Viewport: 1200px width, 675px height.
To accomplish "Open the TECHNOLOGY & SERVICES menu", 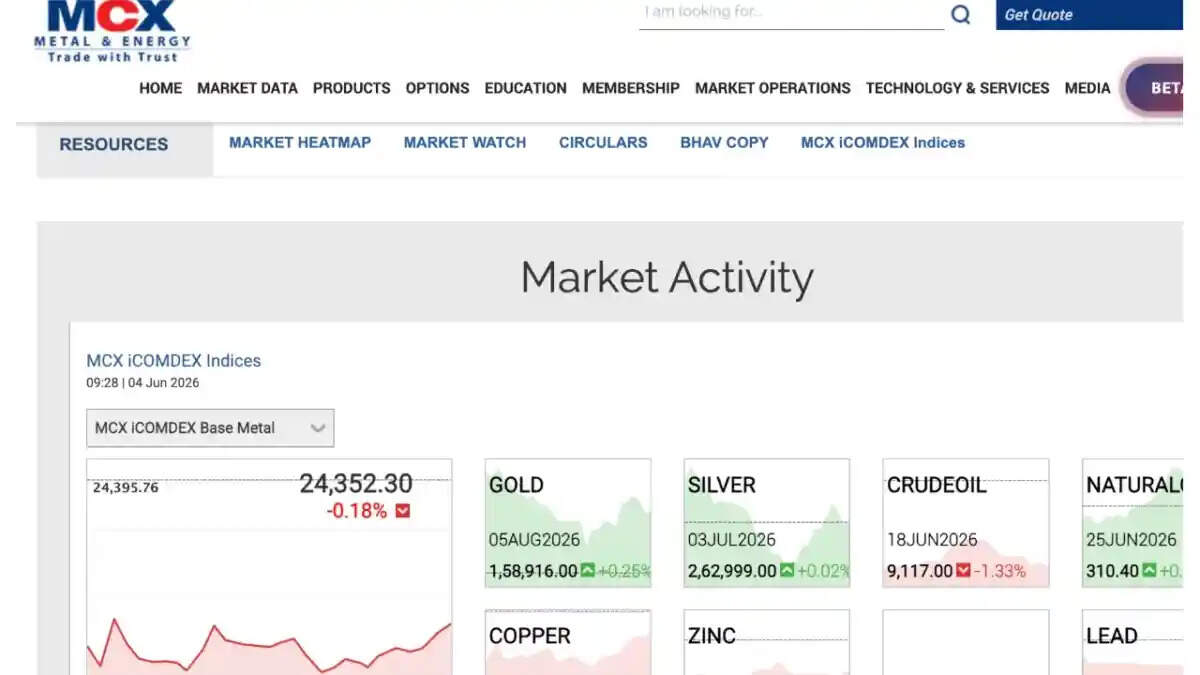I will 957,88.
